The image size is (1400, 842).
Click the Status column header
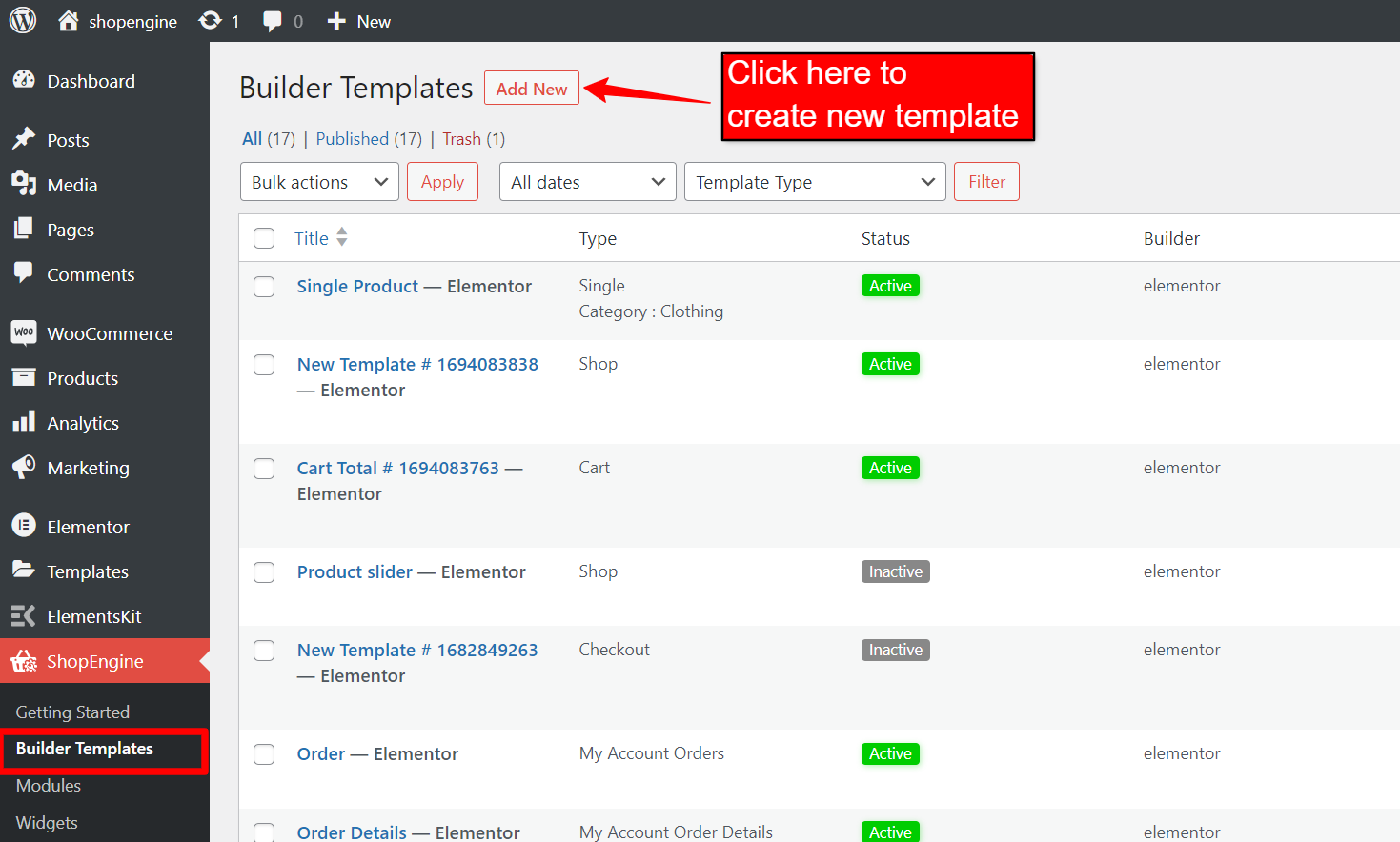[885, 238]
